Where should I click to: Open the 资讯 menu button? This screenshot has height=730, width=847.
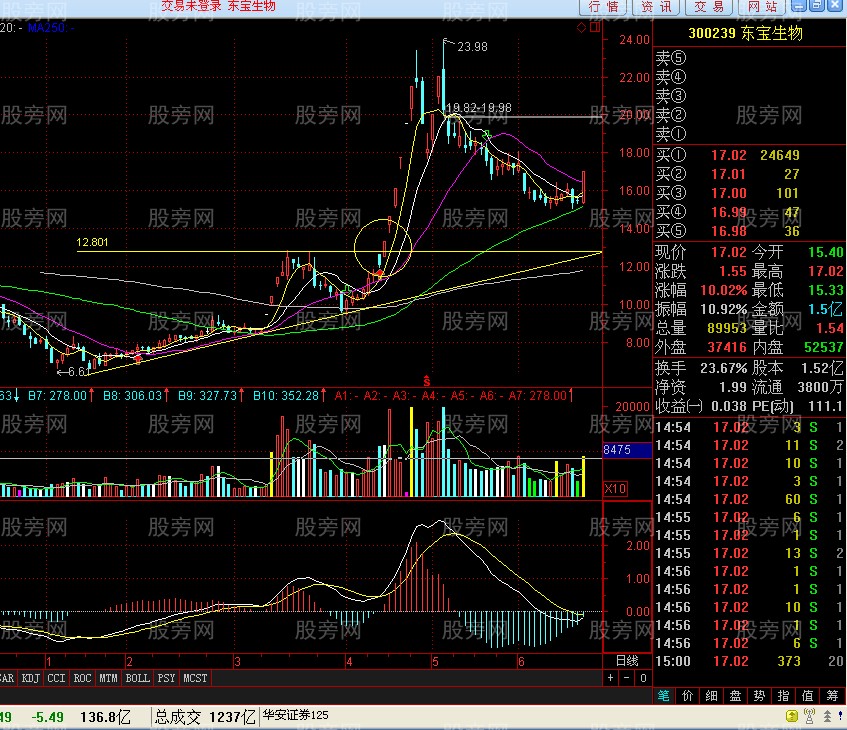656,7
